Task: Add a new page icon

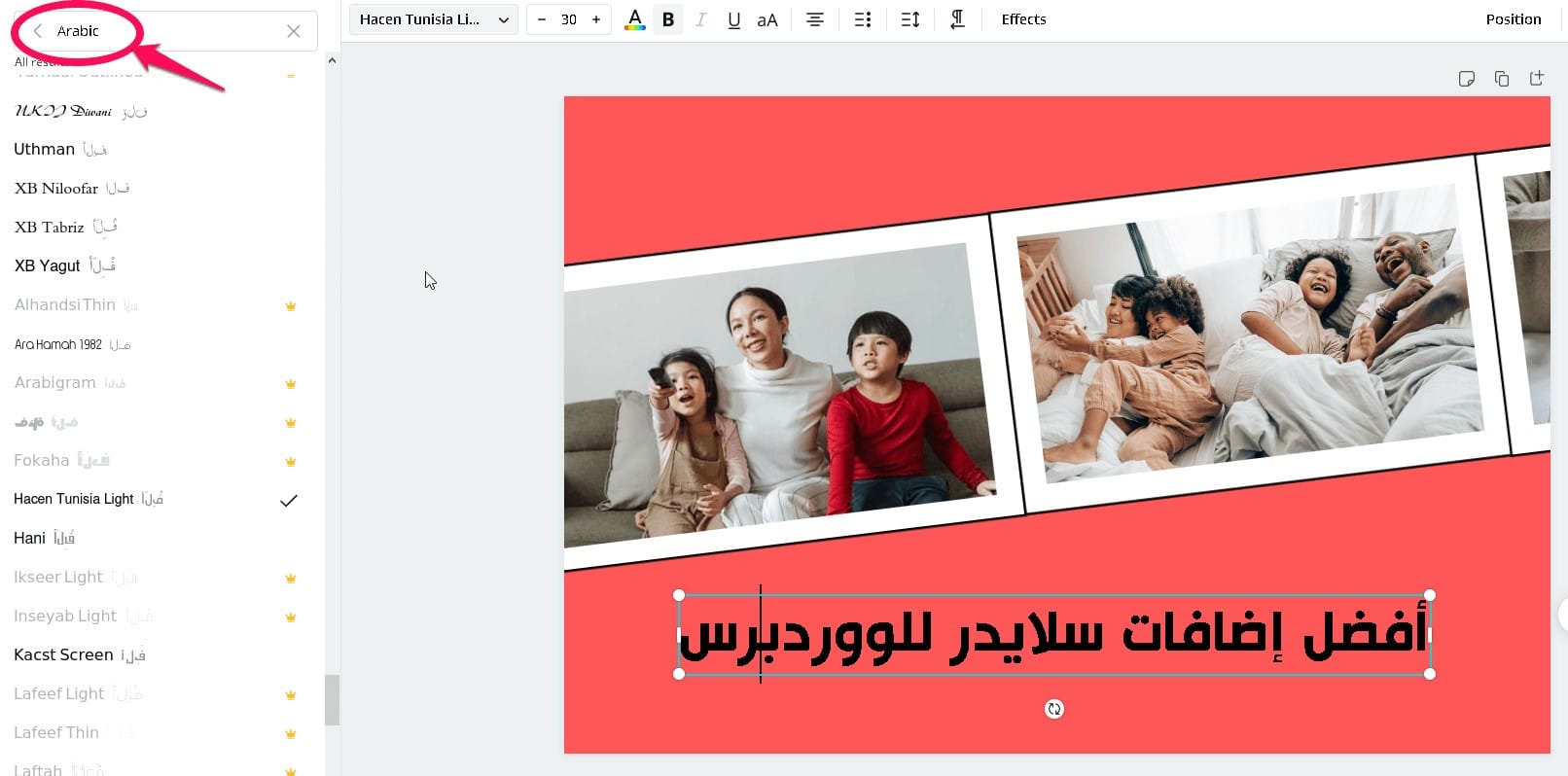Action: click(x=1537, y=79)
